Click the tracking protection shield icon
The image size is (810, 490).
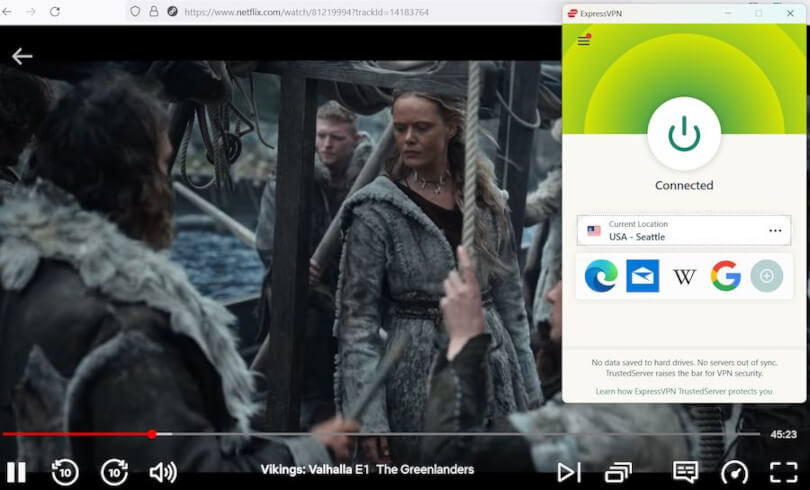click(x=135, y=11)
